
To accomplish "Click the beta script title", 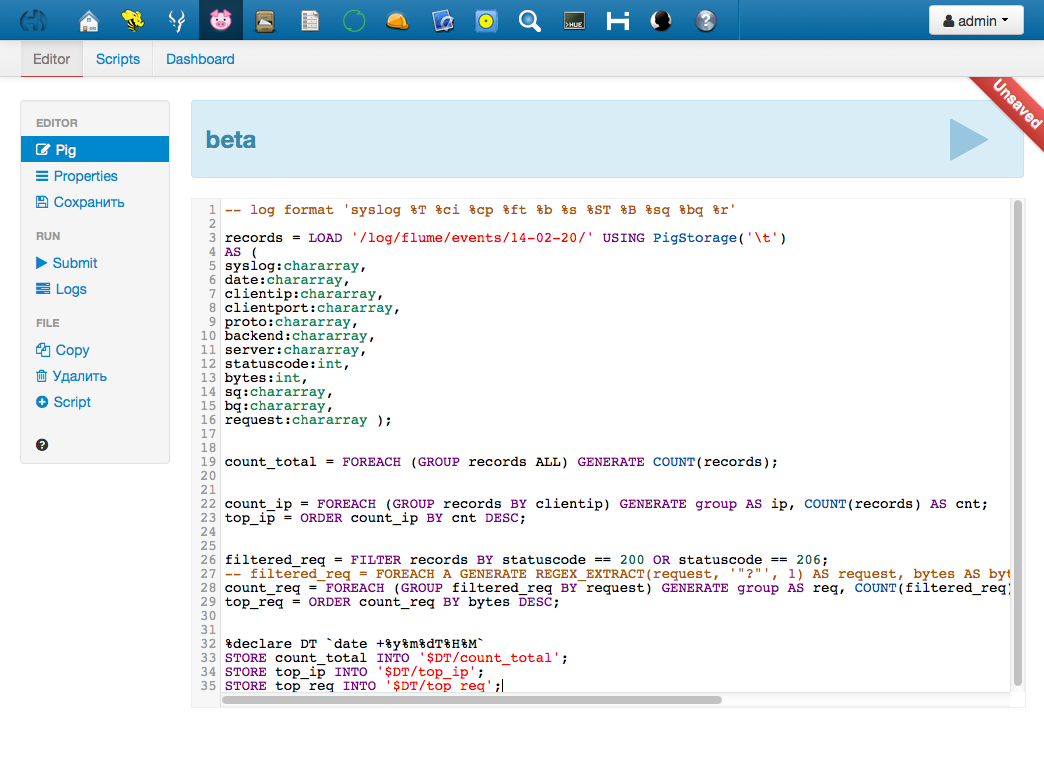I will point(230,139).
